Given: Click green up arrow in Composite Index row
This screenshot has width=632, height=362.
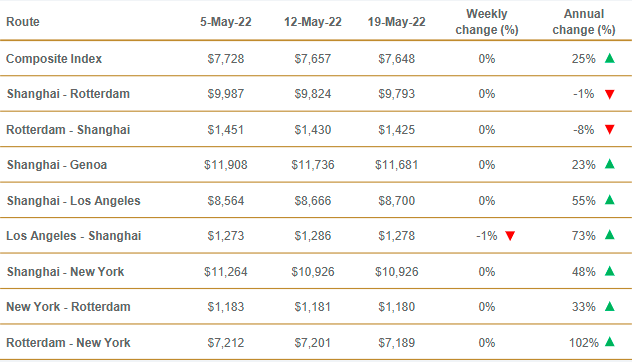Looking at the screenshot, I should point(610,58).
